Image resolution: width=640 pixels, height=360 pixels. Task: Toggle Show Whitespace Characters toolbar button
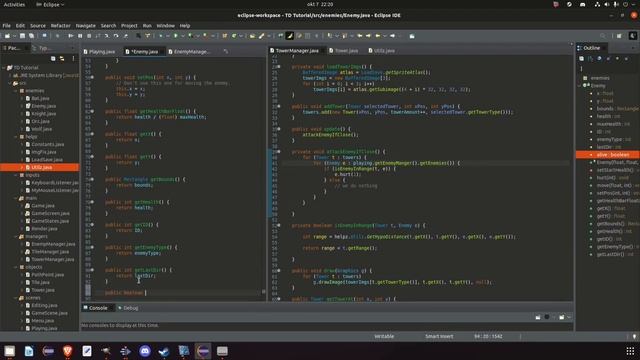click(316, 36)
